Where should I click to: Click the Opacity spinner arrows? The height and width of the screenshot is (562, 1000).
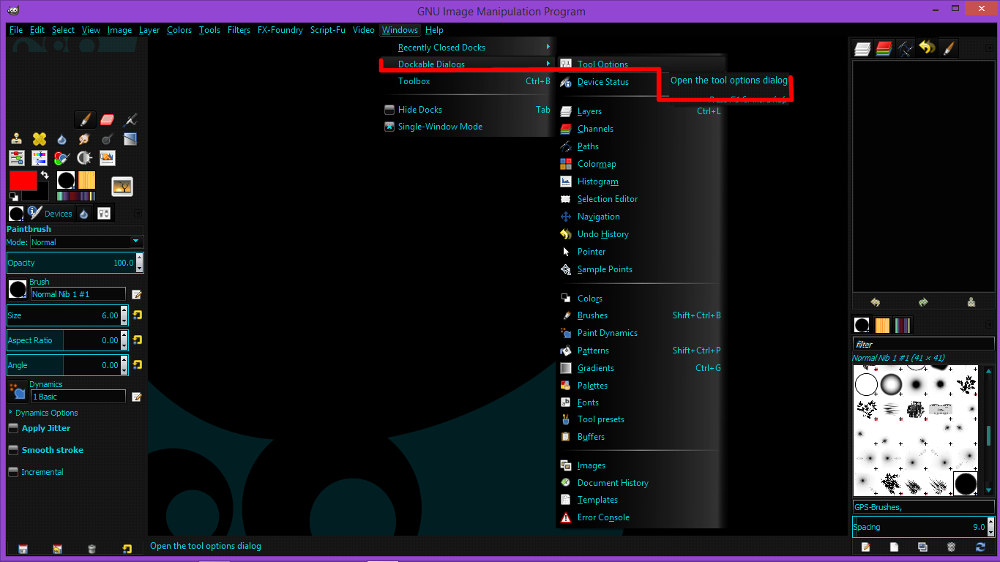click(x=140, y=263)
